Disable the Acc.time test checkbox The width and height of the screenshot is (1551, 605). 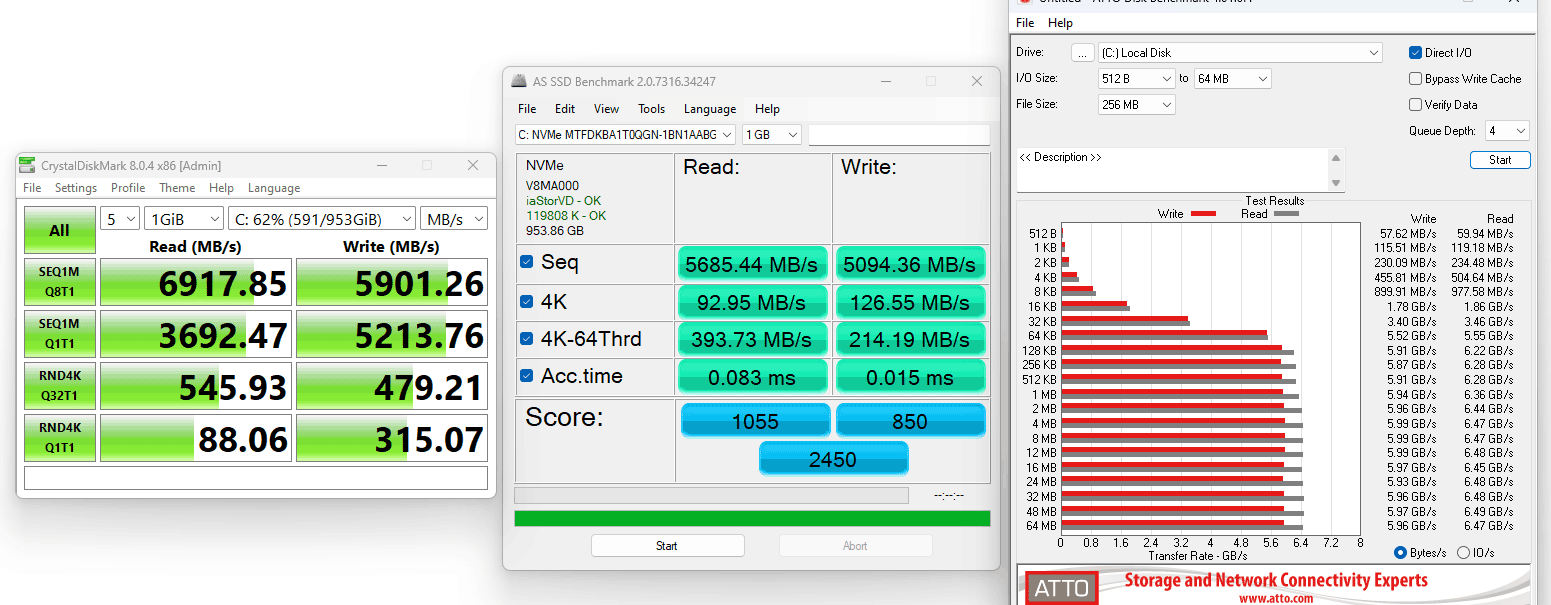point(526,376)
